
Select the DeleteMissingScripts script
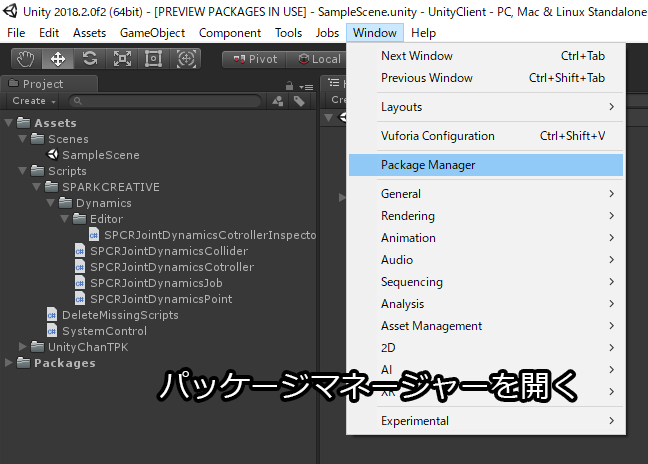pos(113,315)
